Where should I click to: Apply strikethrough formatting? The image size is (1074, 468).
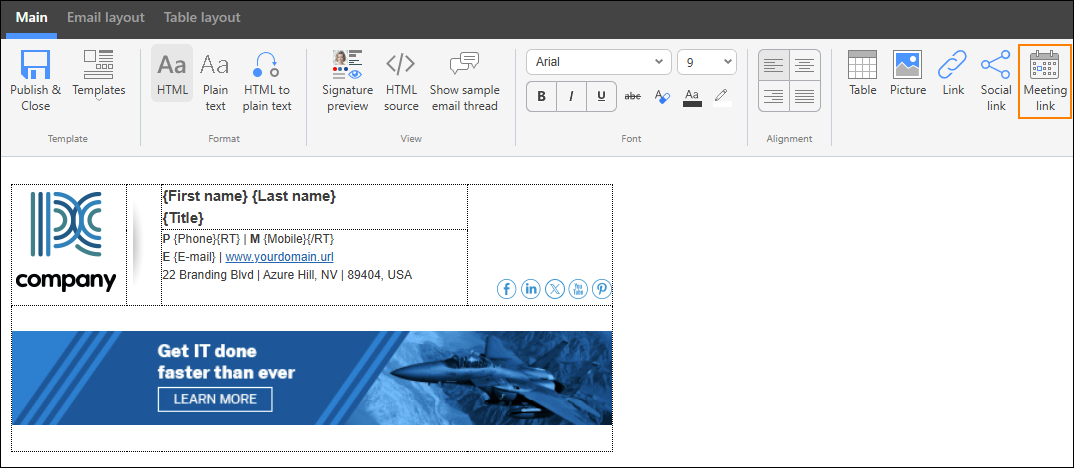click(x=632, y=97)
